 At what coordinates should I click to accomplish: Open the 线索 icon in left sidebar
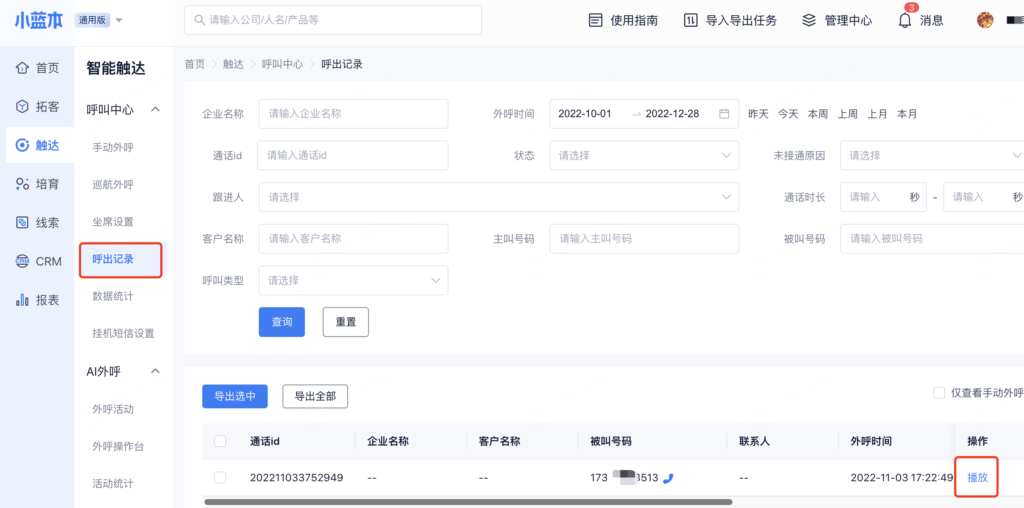tap(22, 223)
